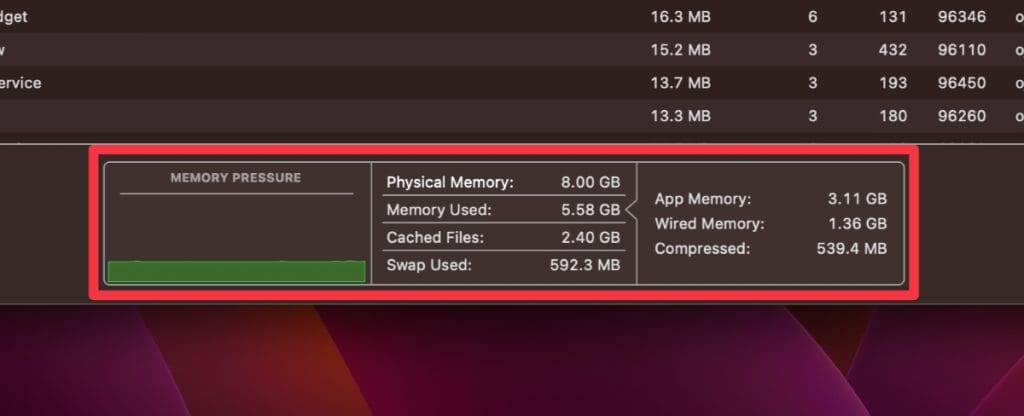
Task: Click the 539.4 MB compressed value
Action: coord(852,248)
